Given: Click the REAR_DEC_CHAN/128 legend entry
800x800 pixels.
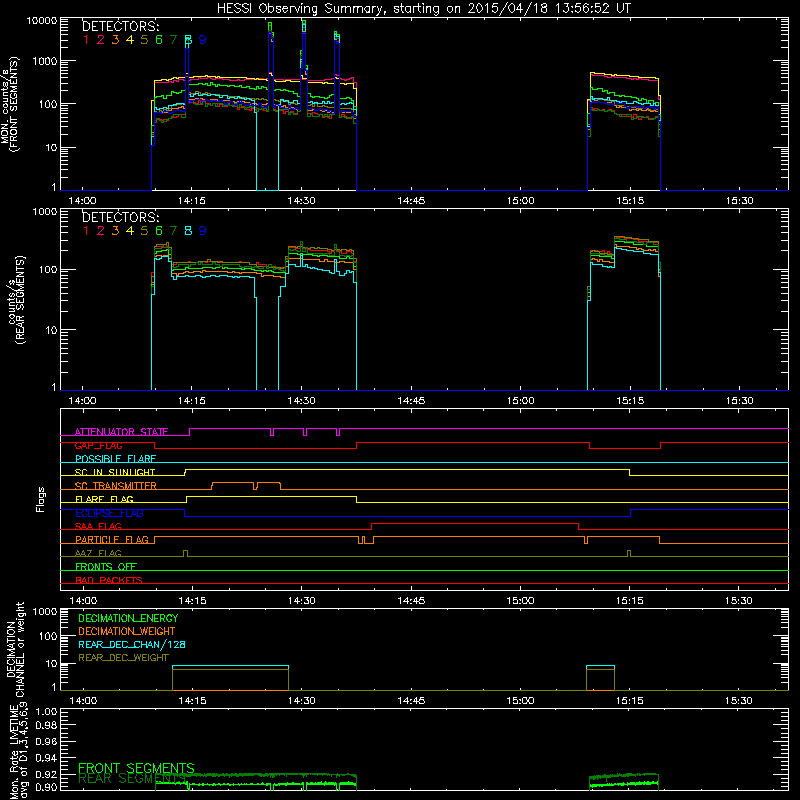Looking at the screenshot, I should pyautogui.click(x=132, y=644).
